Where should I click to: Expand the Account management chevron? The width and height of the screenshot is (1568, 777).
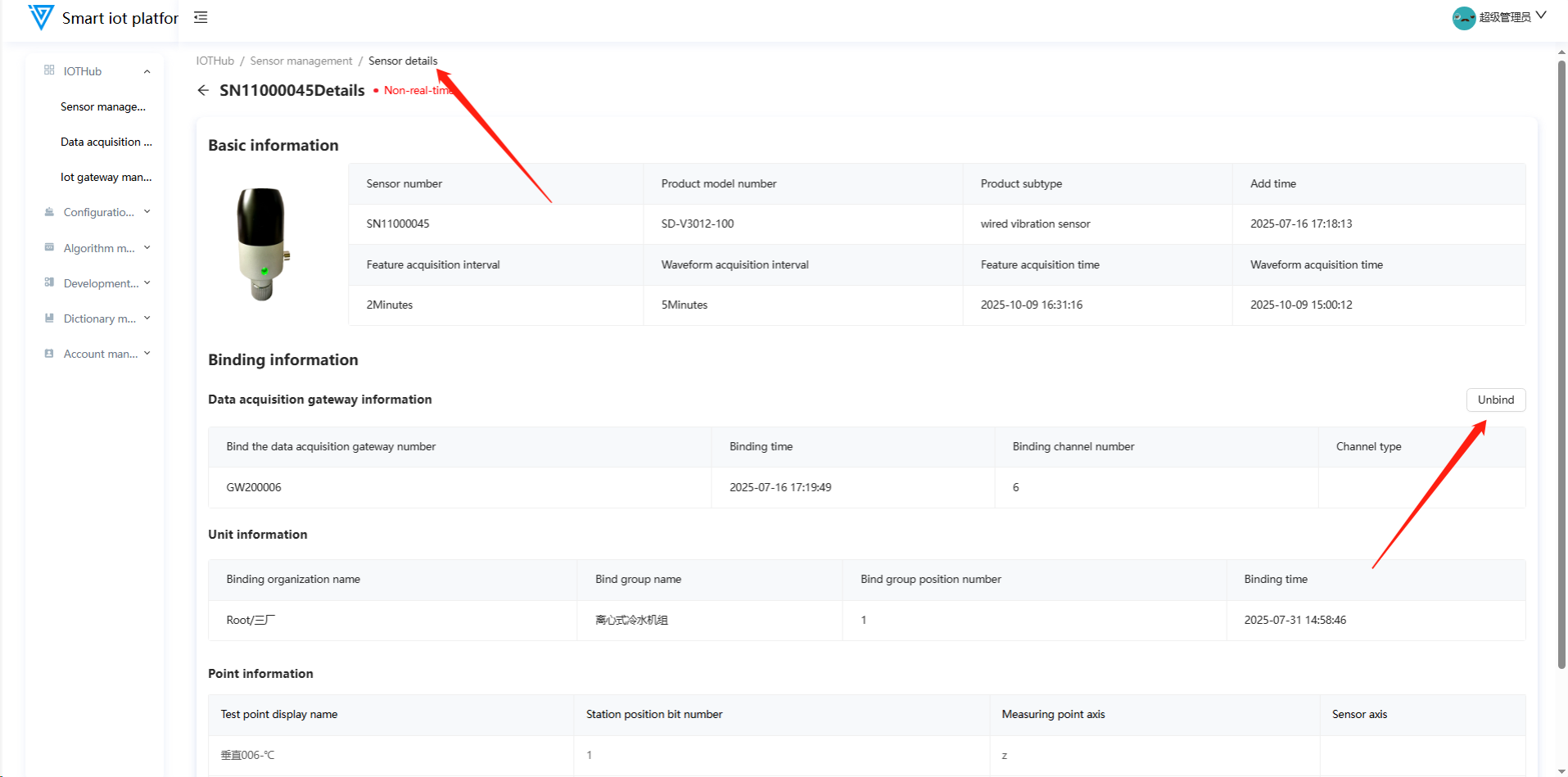tap(147, 354)
